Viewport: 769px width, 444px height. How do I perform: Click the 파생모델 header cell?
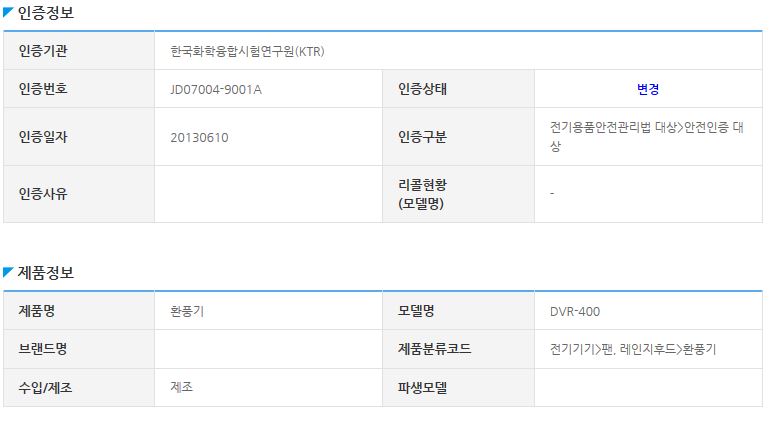click(458, 388)
